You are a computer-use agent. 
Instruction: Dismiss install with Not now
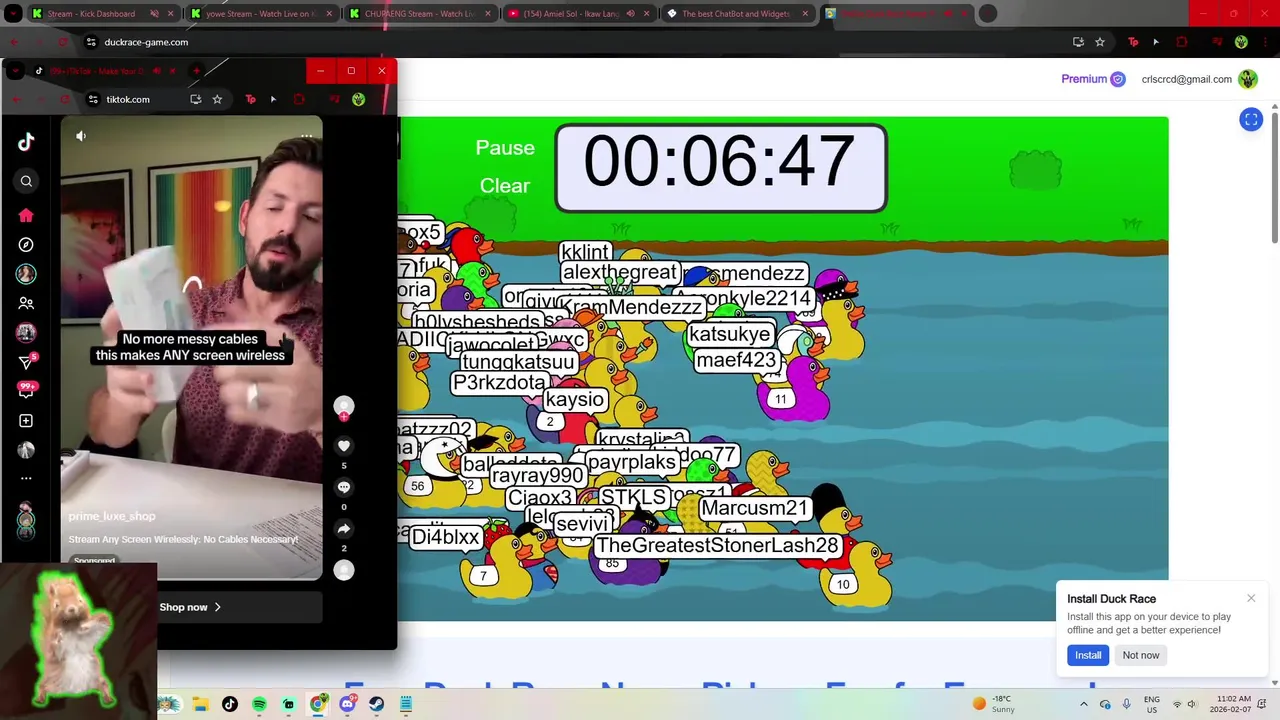[x=1141, y=655]
